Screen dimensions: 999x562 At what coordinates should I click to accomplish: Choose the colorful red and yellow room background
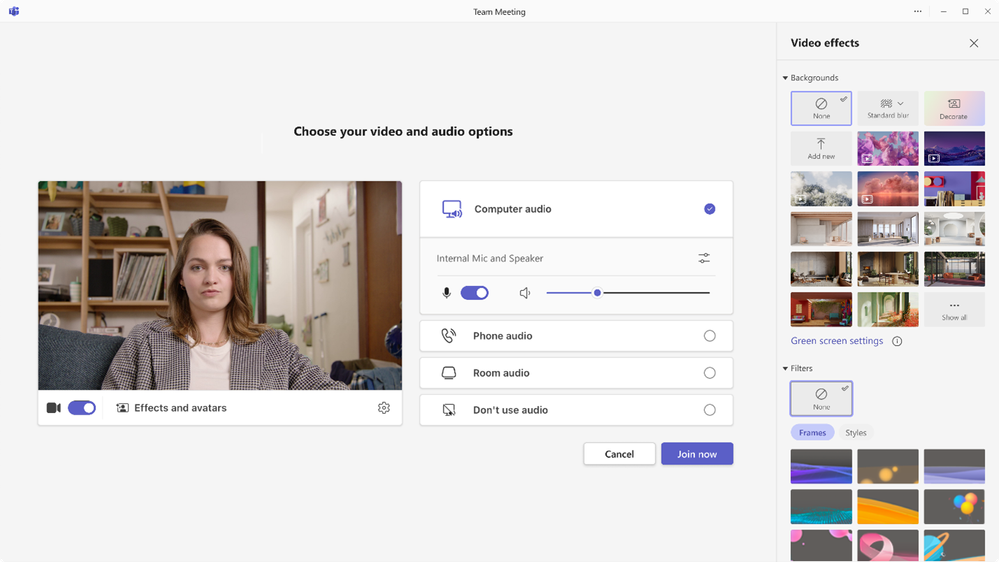(954, 189)
